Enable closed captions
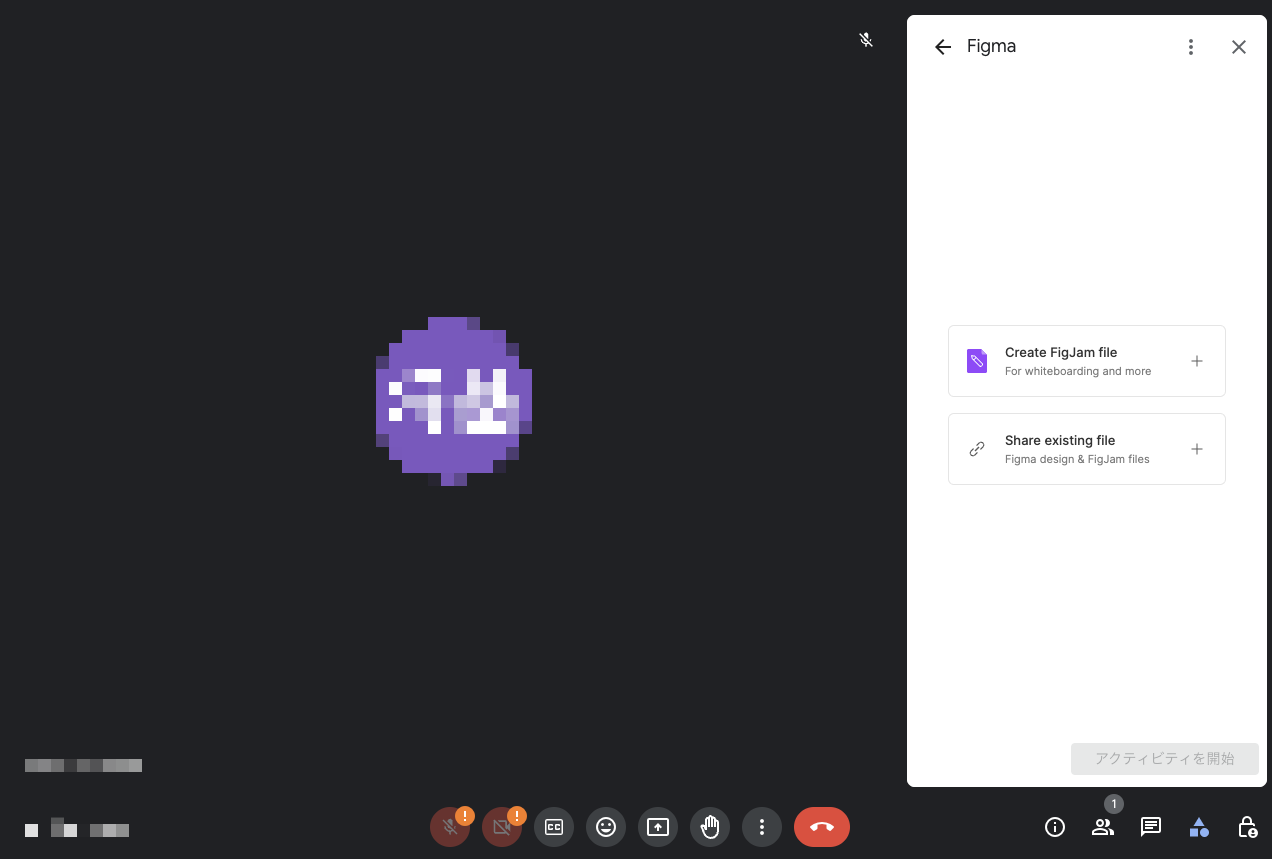 pos(554,827)
